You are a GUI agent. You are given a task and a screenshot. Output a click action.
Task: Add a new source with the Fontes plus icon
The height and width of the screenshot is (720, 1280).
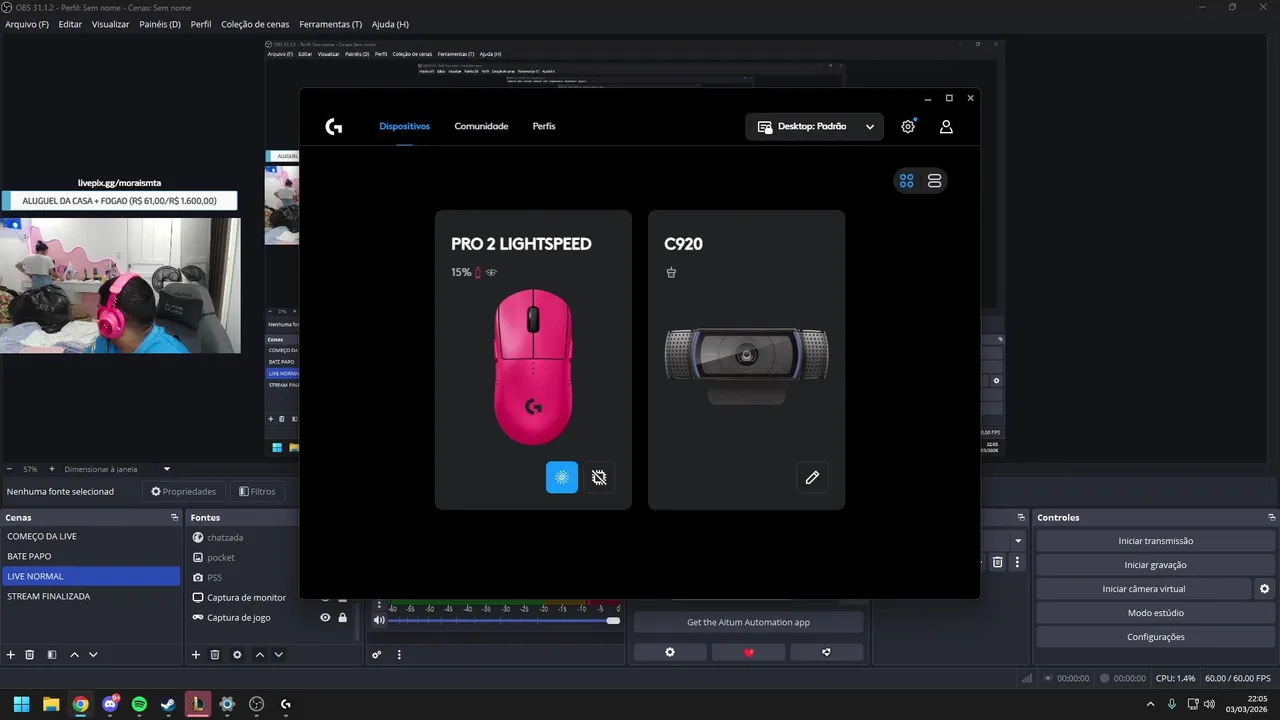point(196,655)
